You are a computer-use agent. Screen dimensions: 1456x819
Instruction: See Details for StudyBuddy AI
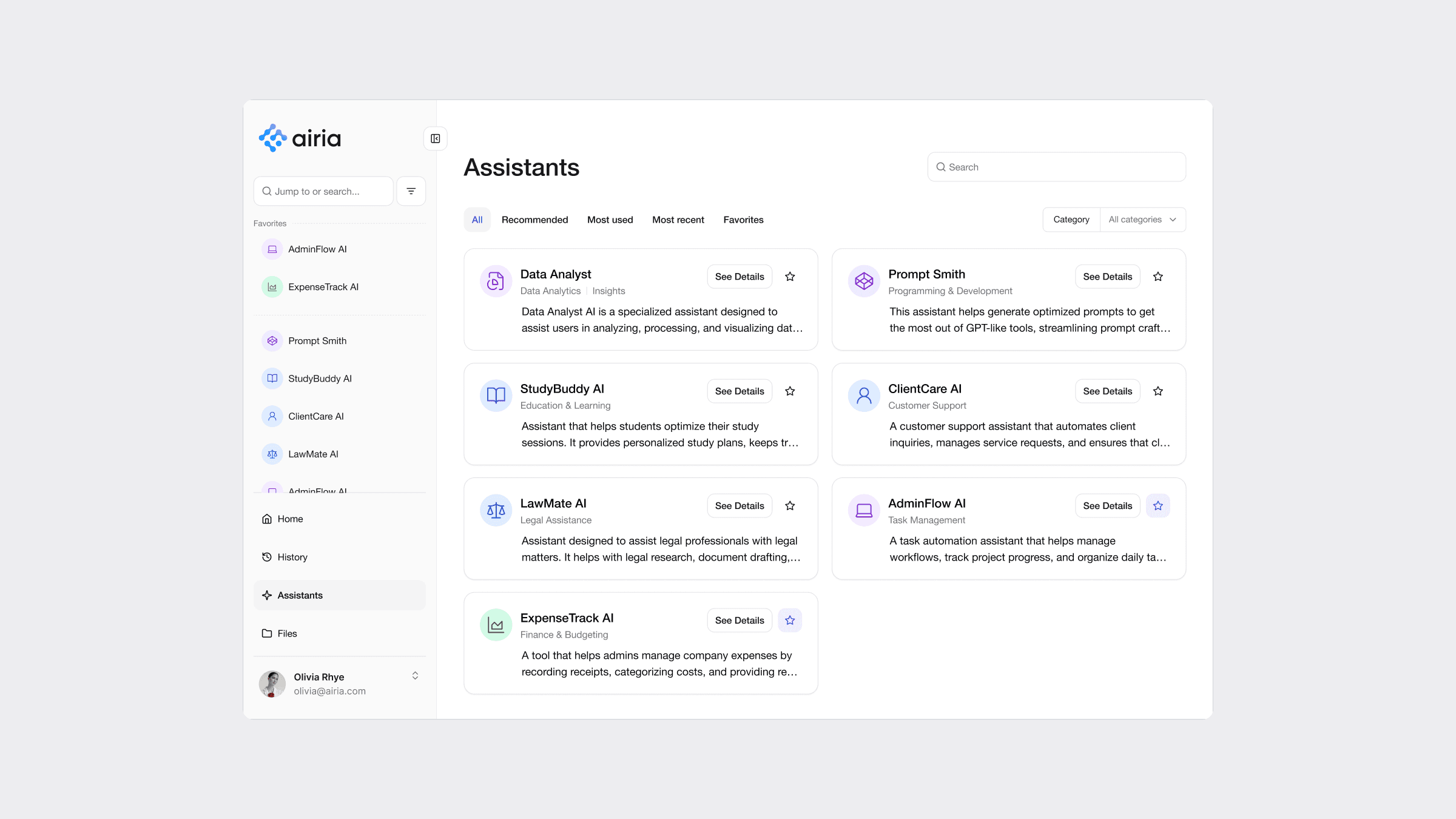click(739, 391)
